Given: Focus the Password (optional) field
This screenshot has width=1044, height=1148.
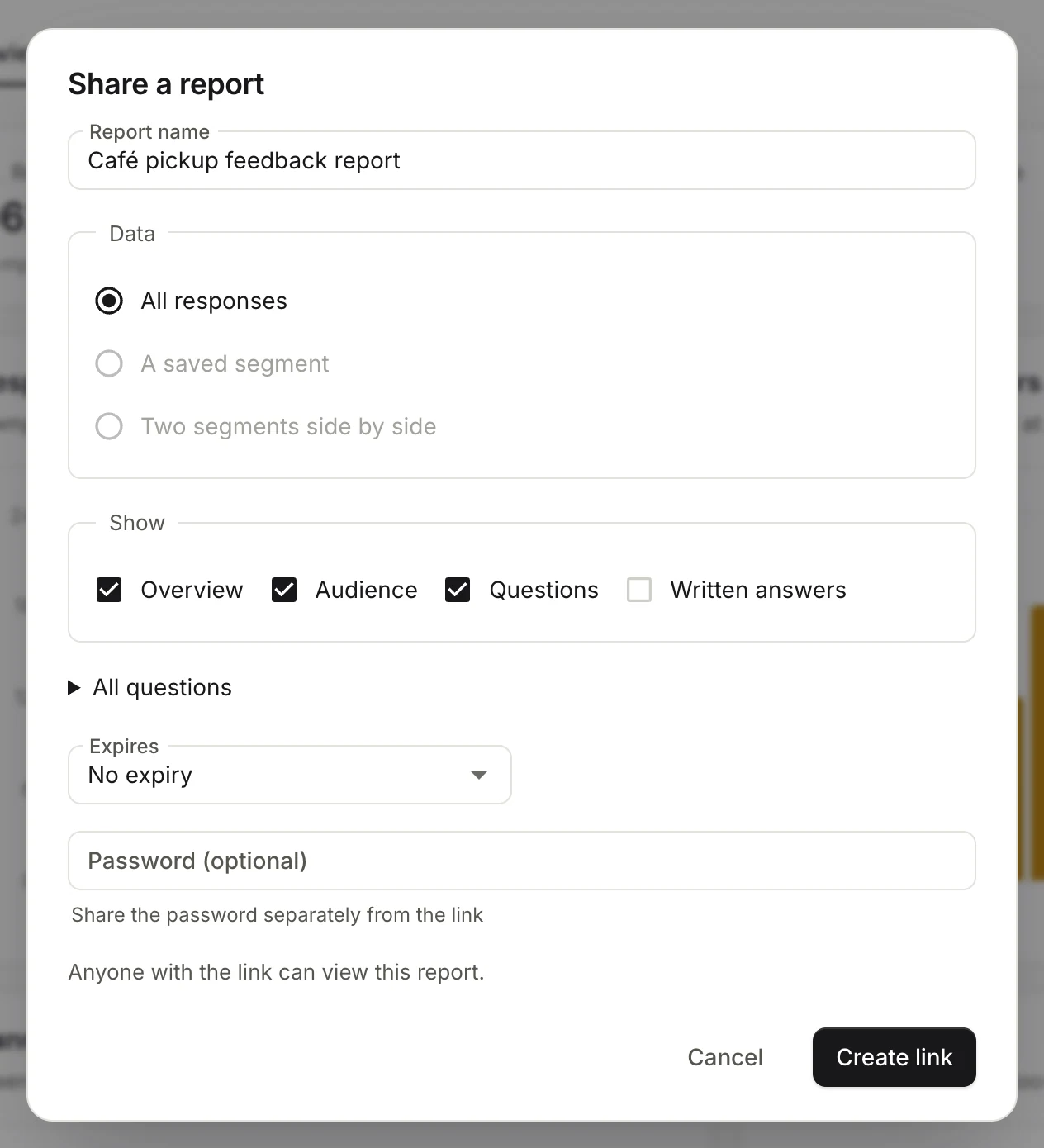Looking at the screenshot, I should coord(522,861).
